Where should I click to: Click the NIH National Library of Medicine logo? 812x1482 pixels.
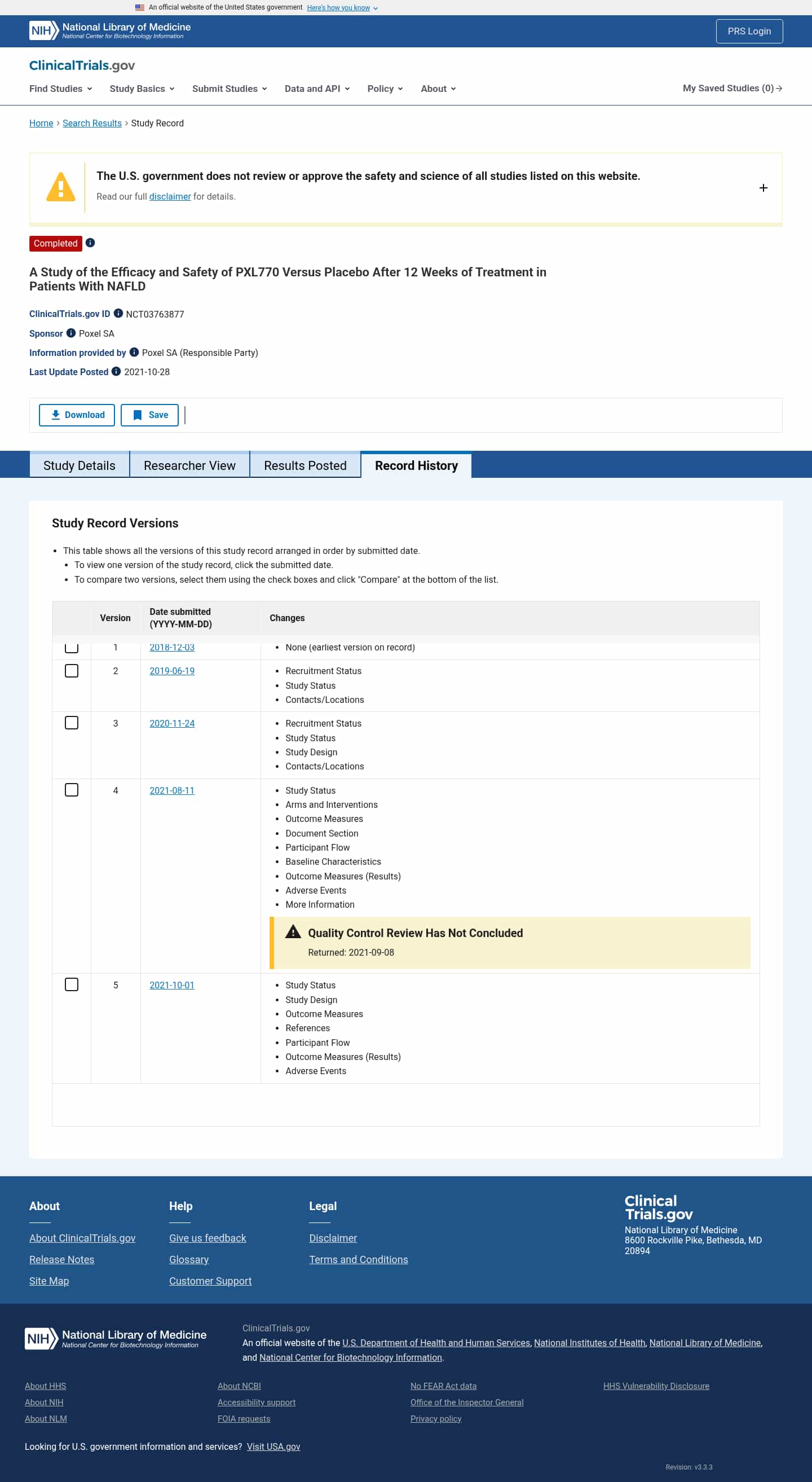[x=110, y=31]
